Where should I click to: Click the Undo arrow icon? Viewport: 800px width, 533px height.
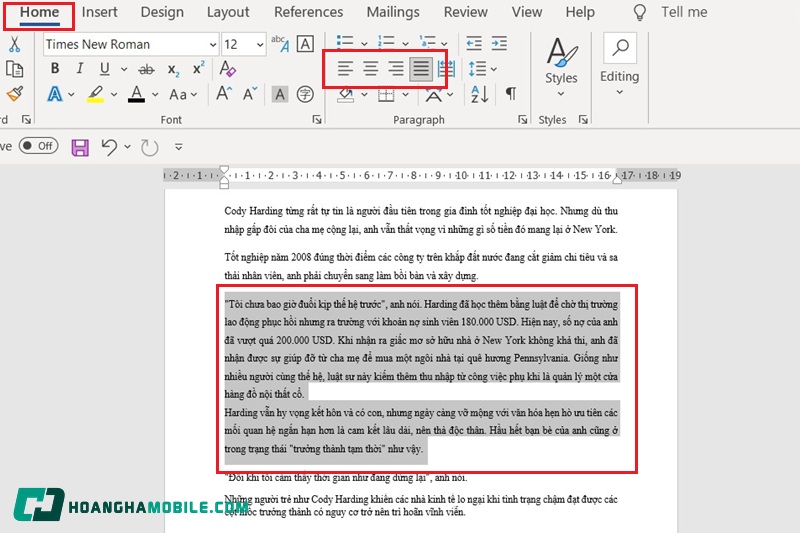pyautogui.click(x=110, y=147)
